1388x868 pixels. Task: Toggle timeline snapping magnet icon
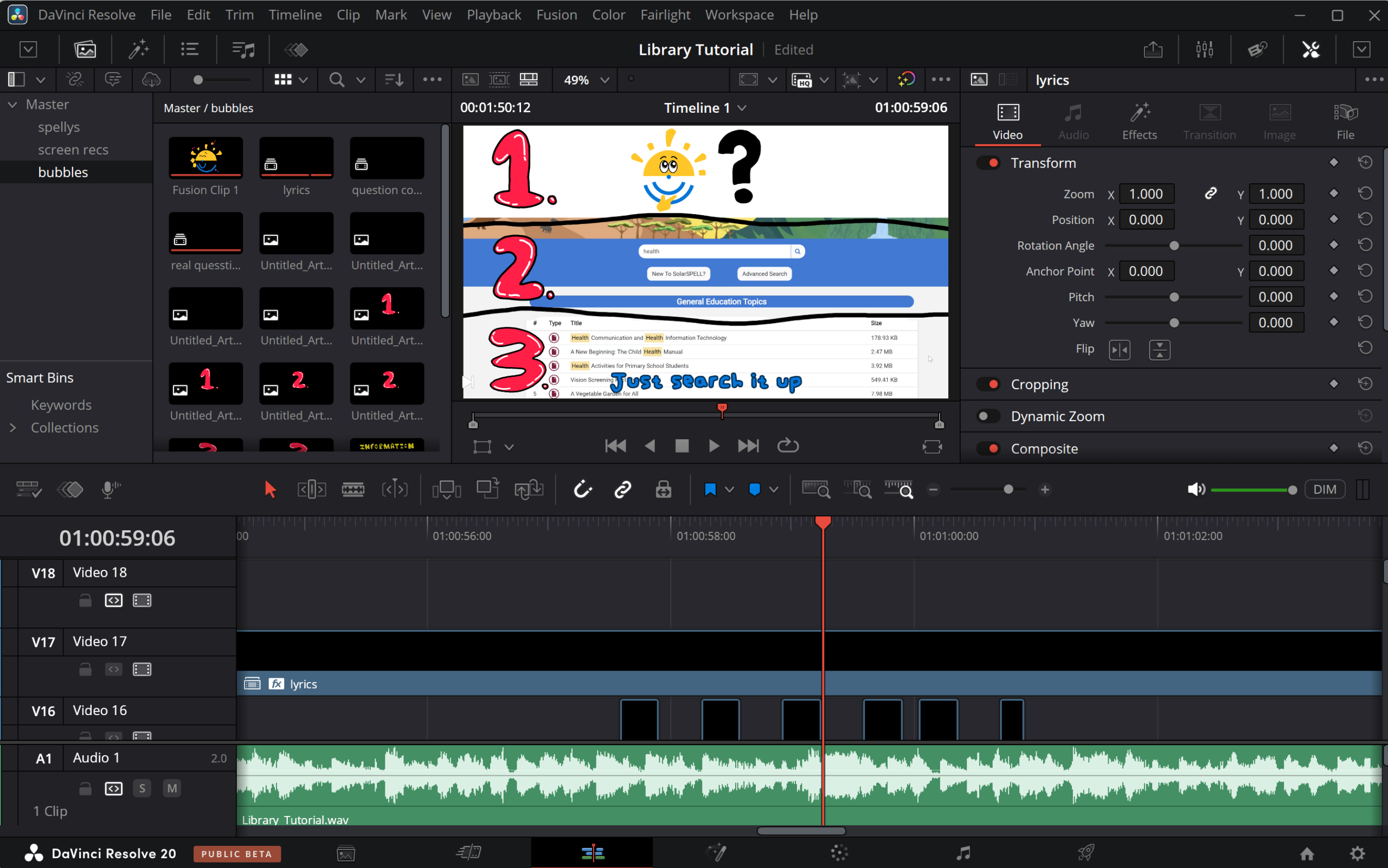[x=582, y=490]
